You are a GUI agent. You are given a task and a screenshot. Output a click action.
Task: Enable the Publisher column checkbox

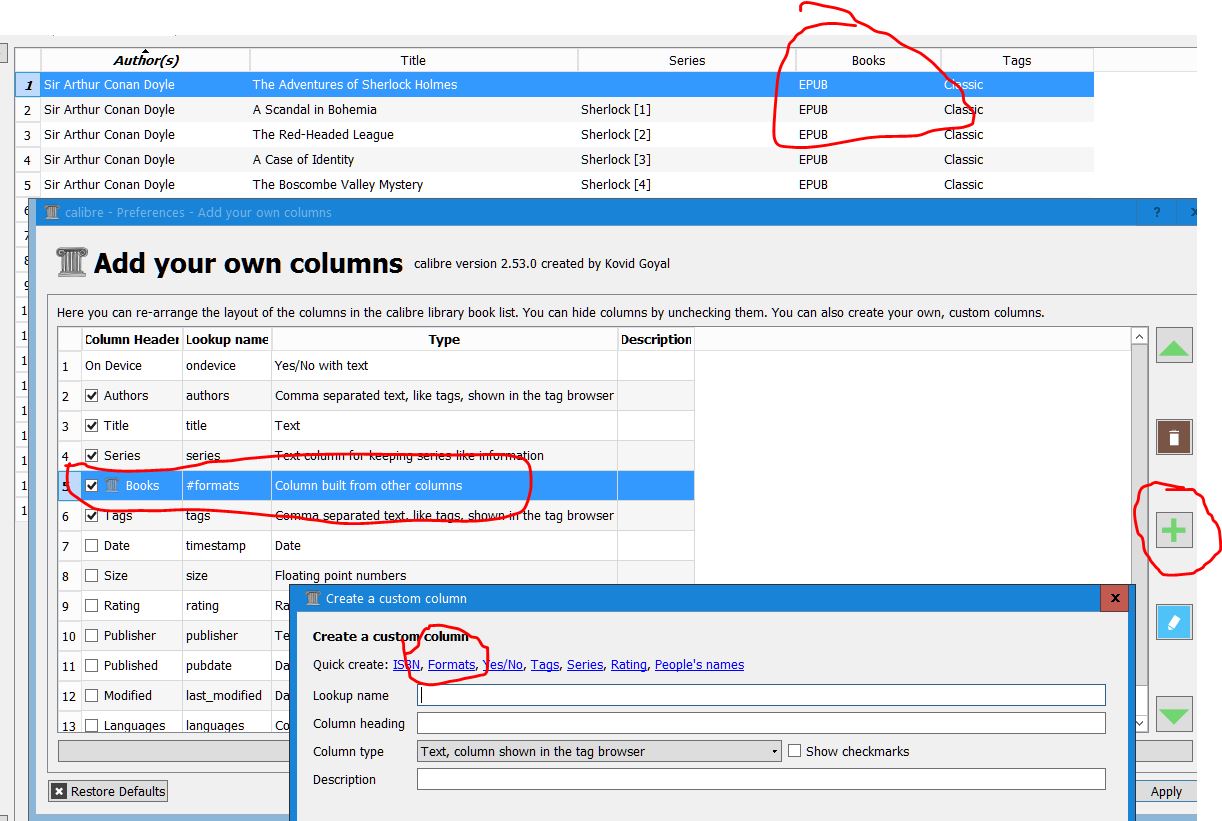pos(92,636)
